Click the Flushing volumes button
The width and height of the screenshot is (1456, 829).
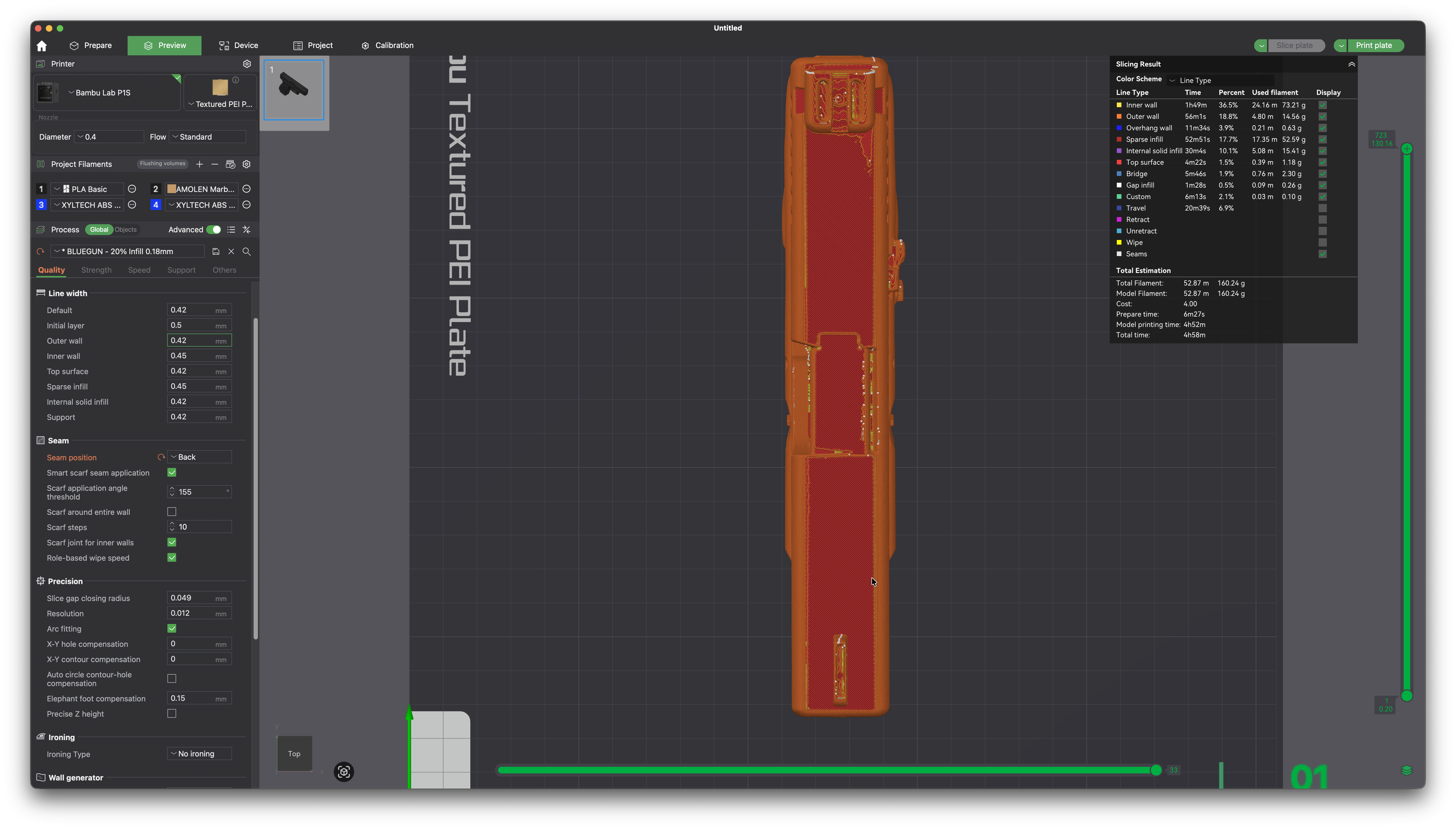pyautogui.click(x=163, y=163)
